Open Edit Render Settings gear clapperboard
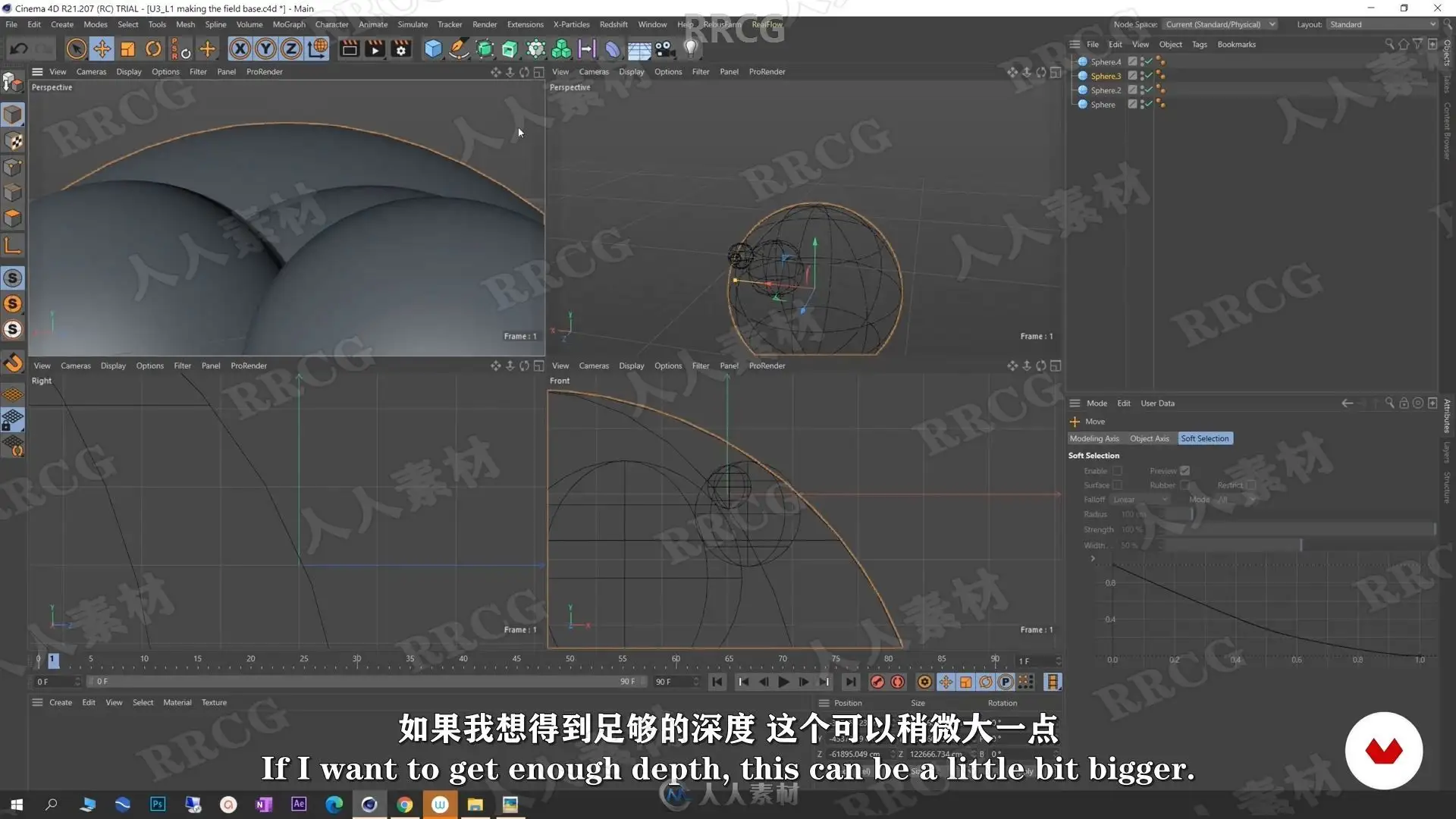Screen dimensions: 1456x819 pos(401,49)
